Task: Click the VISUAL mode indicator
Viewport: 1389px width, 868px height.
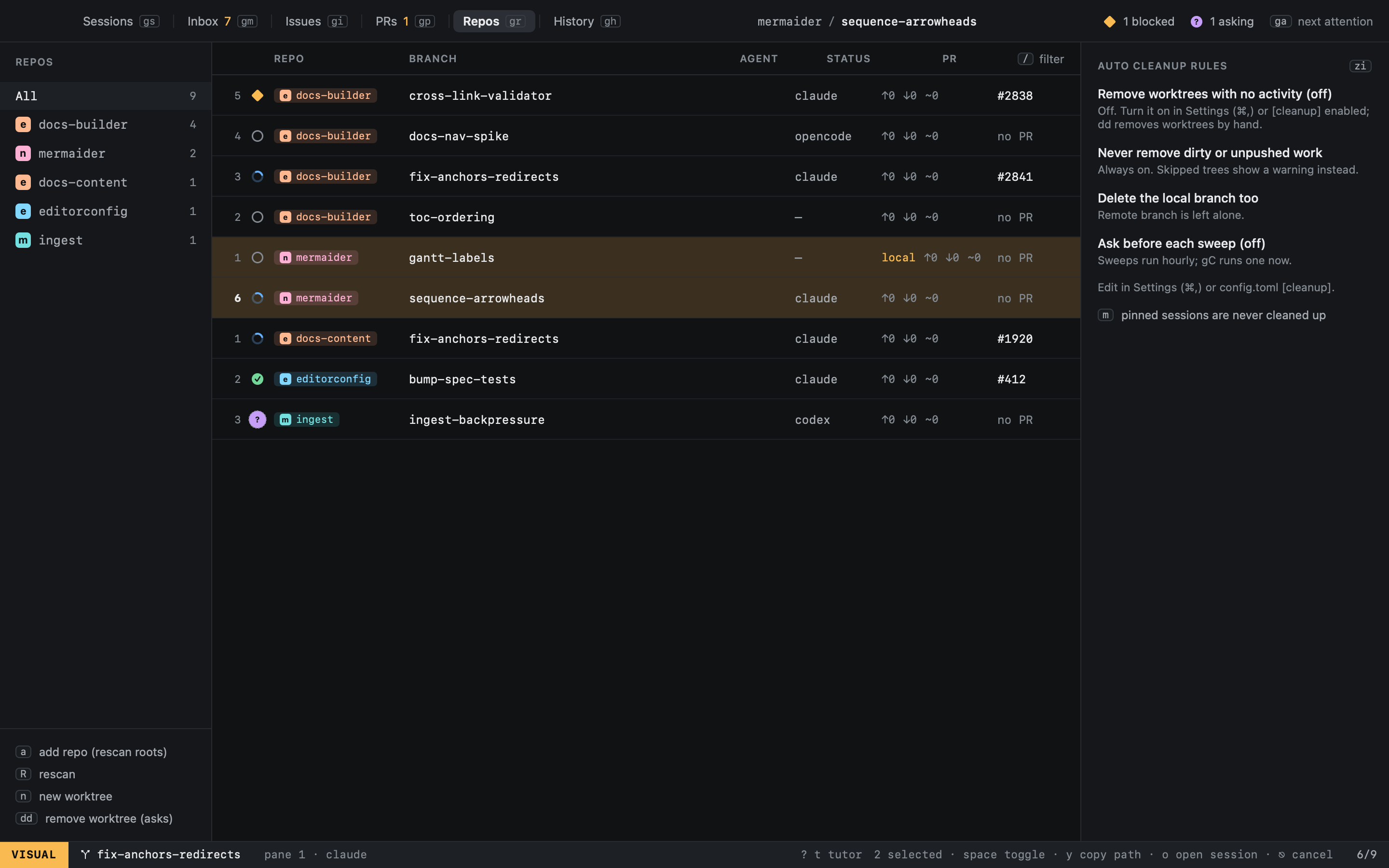Action: coord(34,854)
